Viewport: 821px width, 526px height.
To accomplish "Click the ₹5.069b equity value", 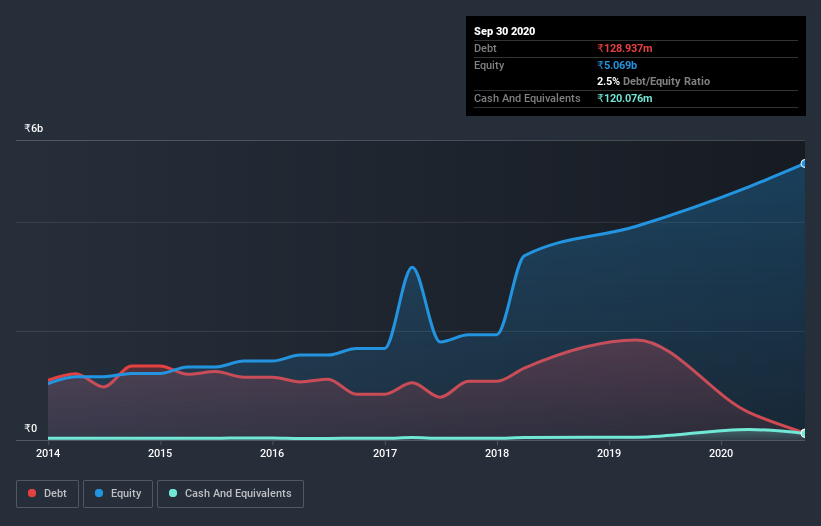I will pos(617,65).
